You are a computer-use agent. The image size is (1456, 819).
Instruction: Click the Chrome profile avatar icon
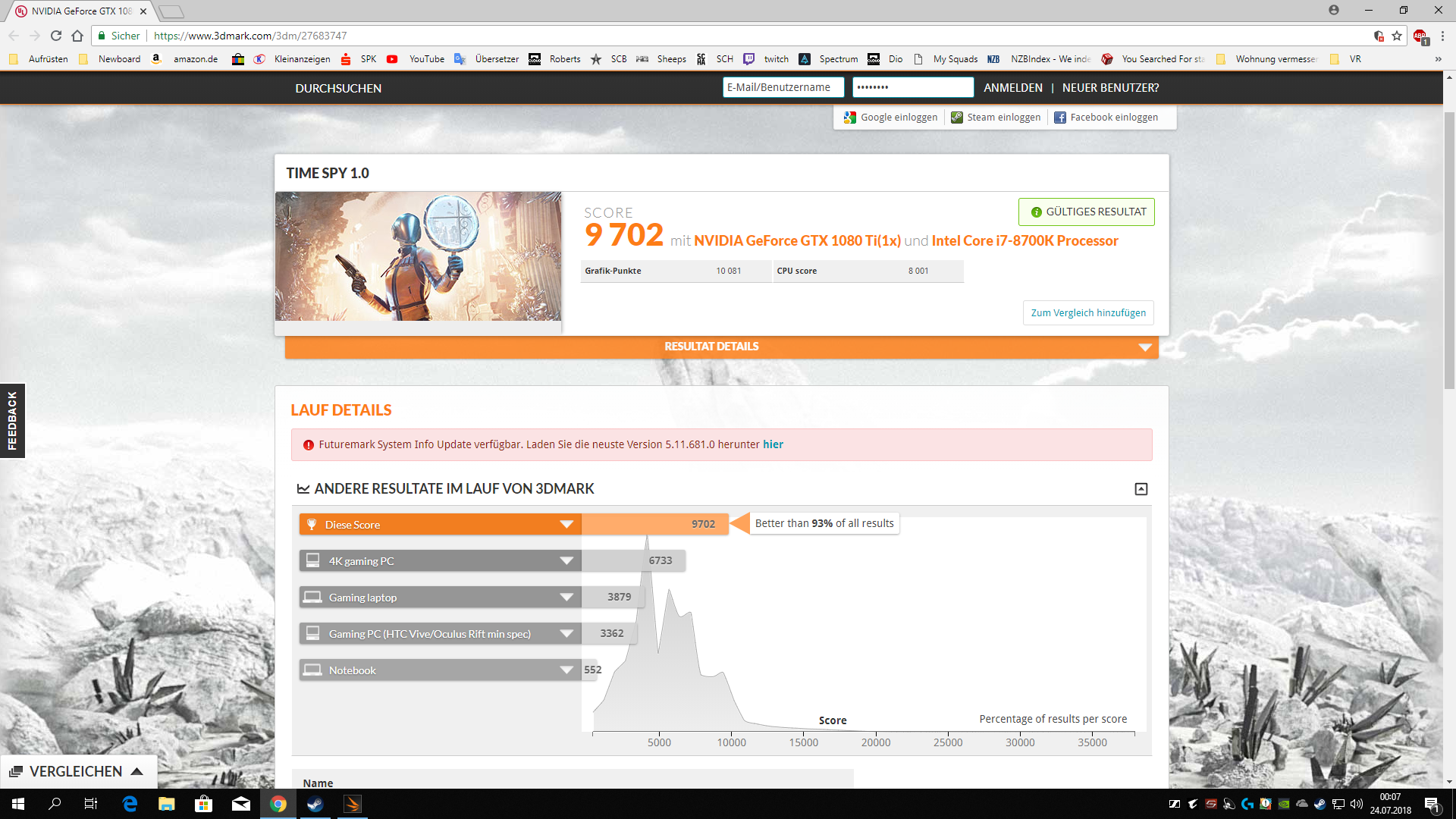(1333, 10)
